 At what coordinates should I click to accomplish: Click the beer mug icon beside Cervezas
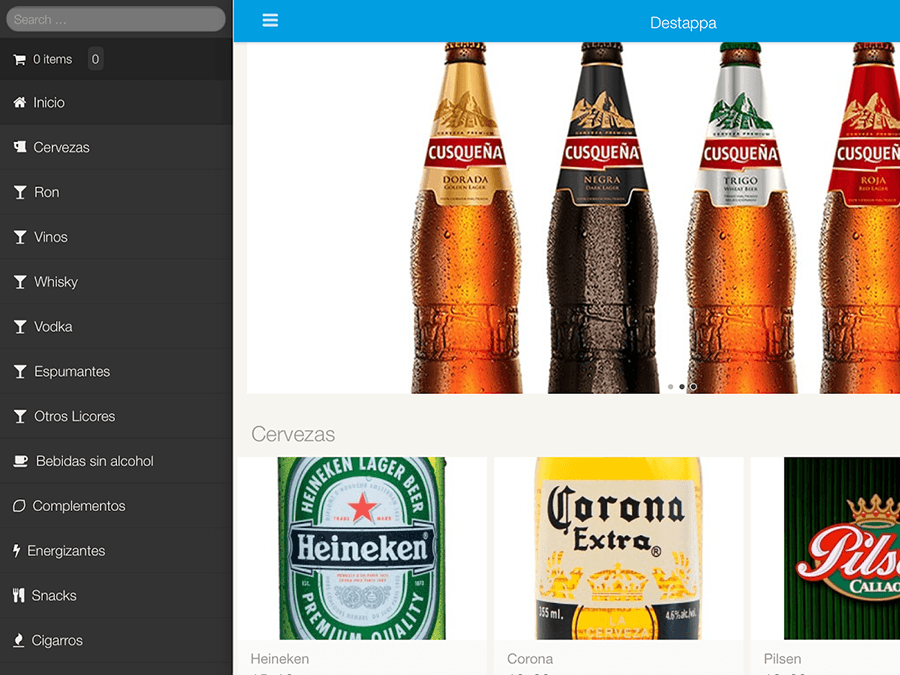[x=20, y=147]
